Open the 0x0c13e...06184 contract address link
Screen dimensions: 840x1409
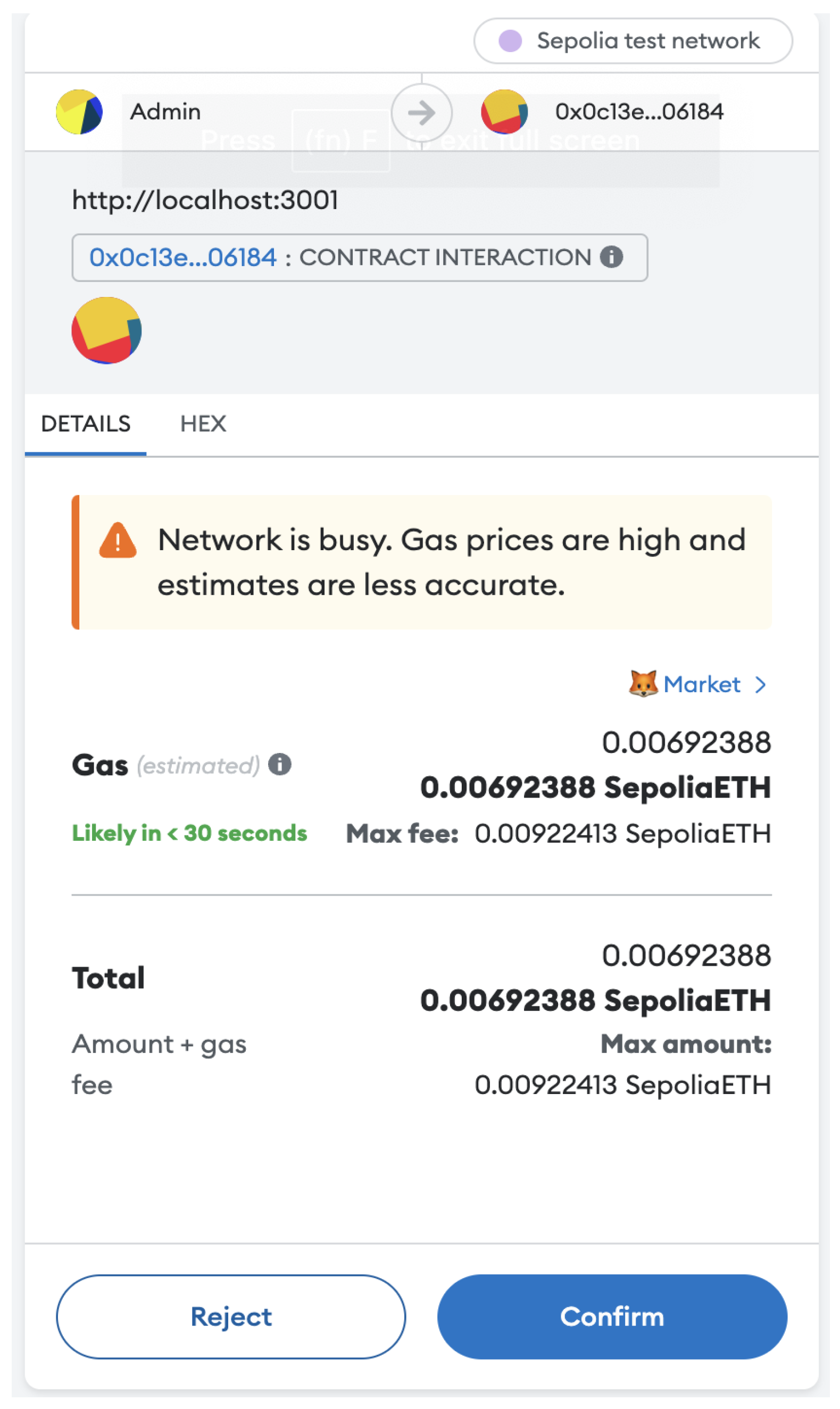183,257
